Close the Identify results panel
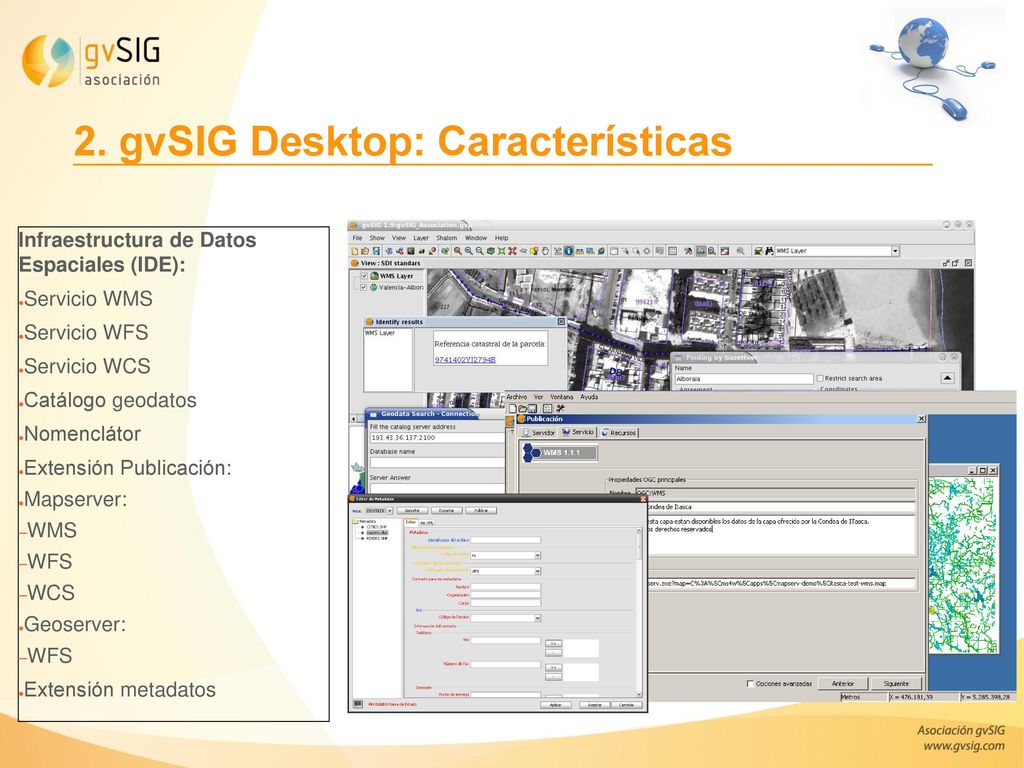 coord(562,322)
